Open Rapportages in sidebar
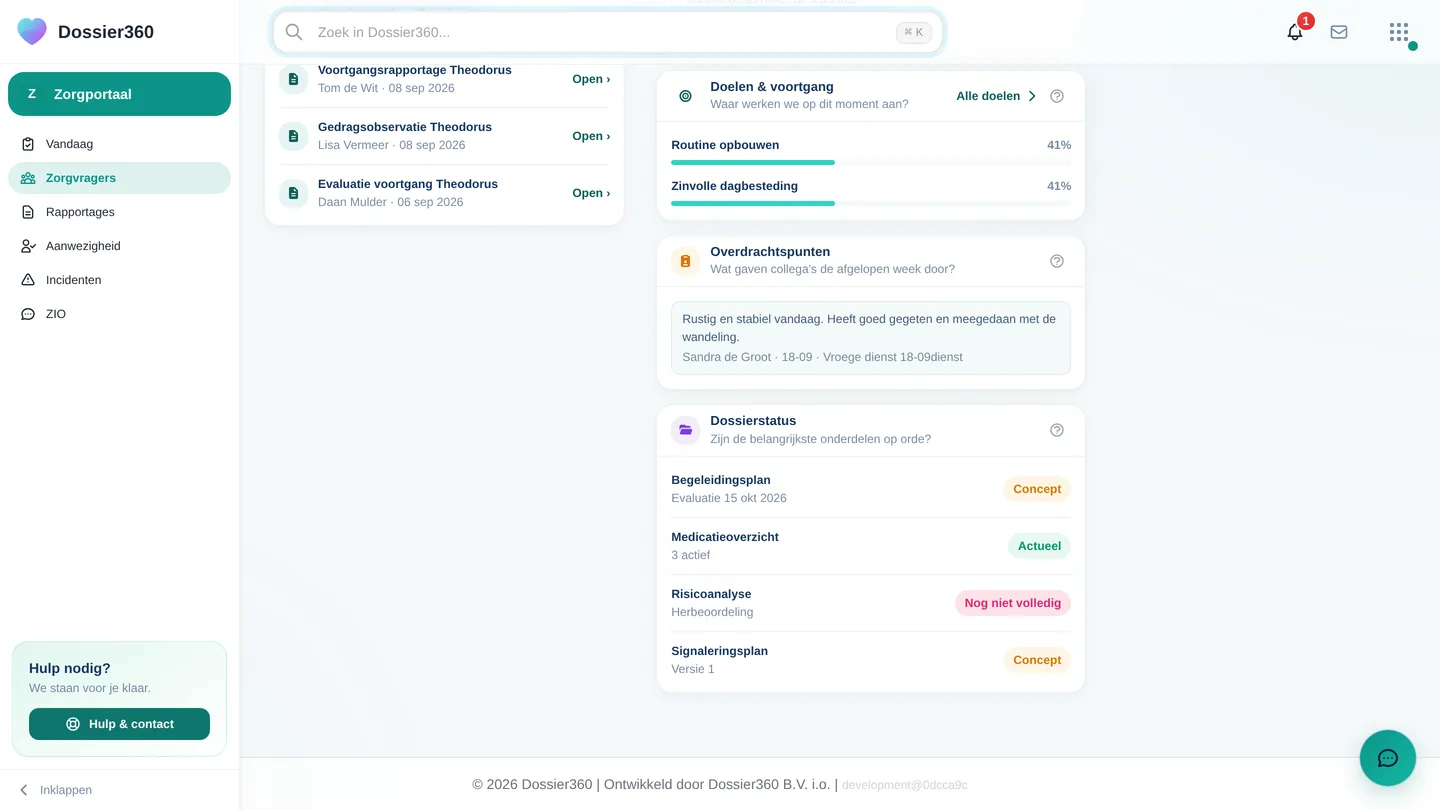 pos(119,212)
